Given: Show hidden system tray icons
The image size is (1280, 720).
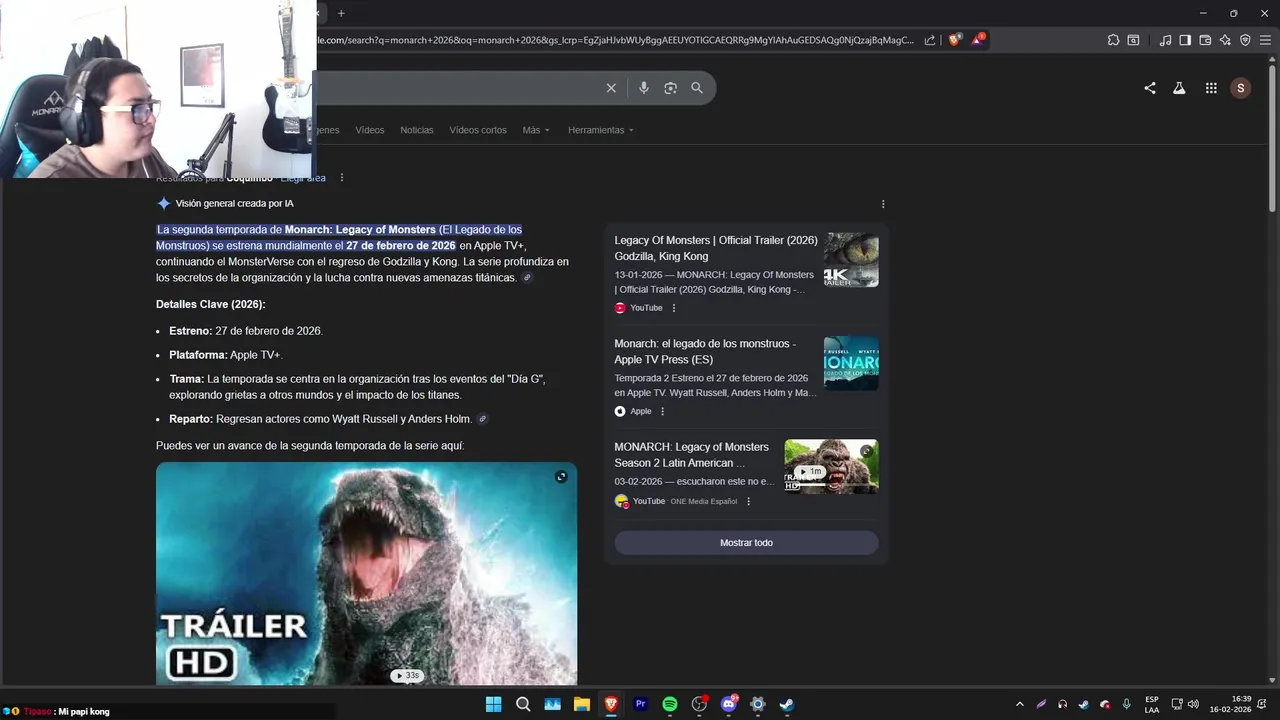Looking at the screenshot, I should (x=1020, y=704).
